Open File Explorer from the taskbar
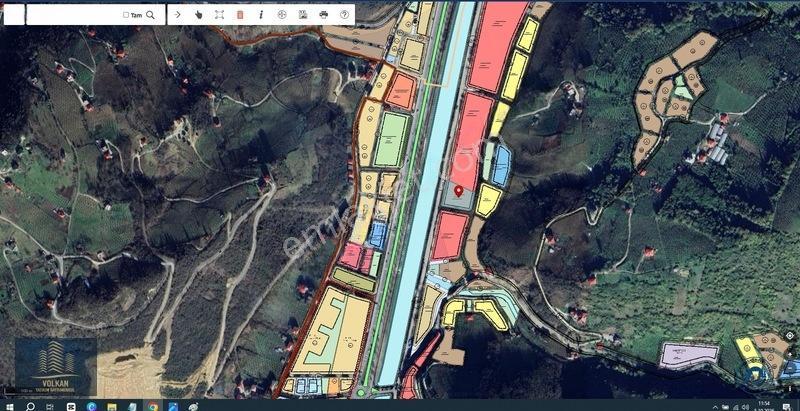 [112, 406]
